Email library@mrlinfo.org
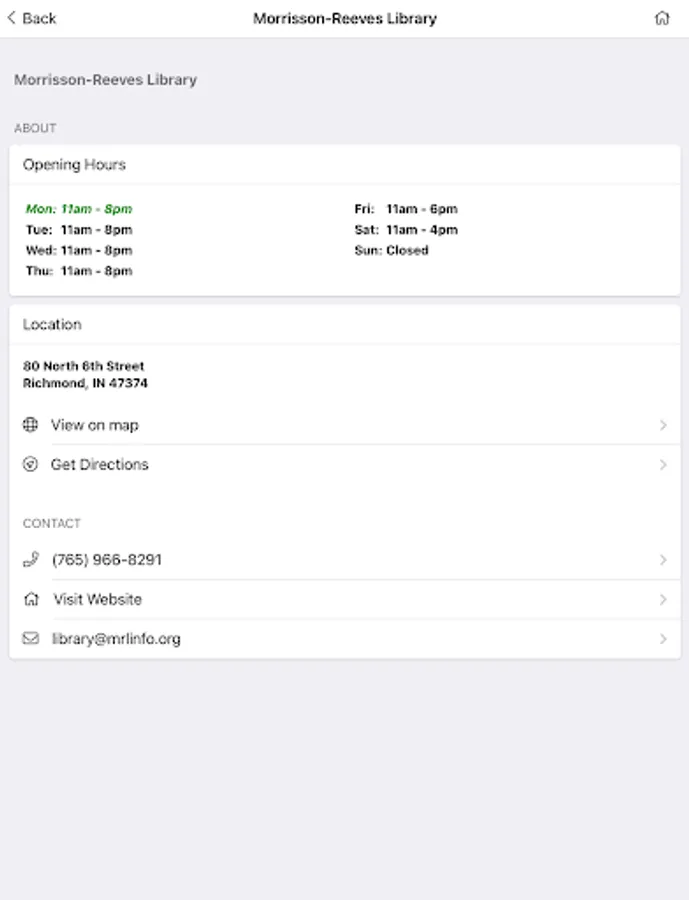Image resolution: width=689 pixels, height=900 pixels. tap(116, 639)
